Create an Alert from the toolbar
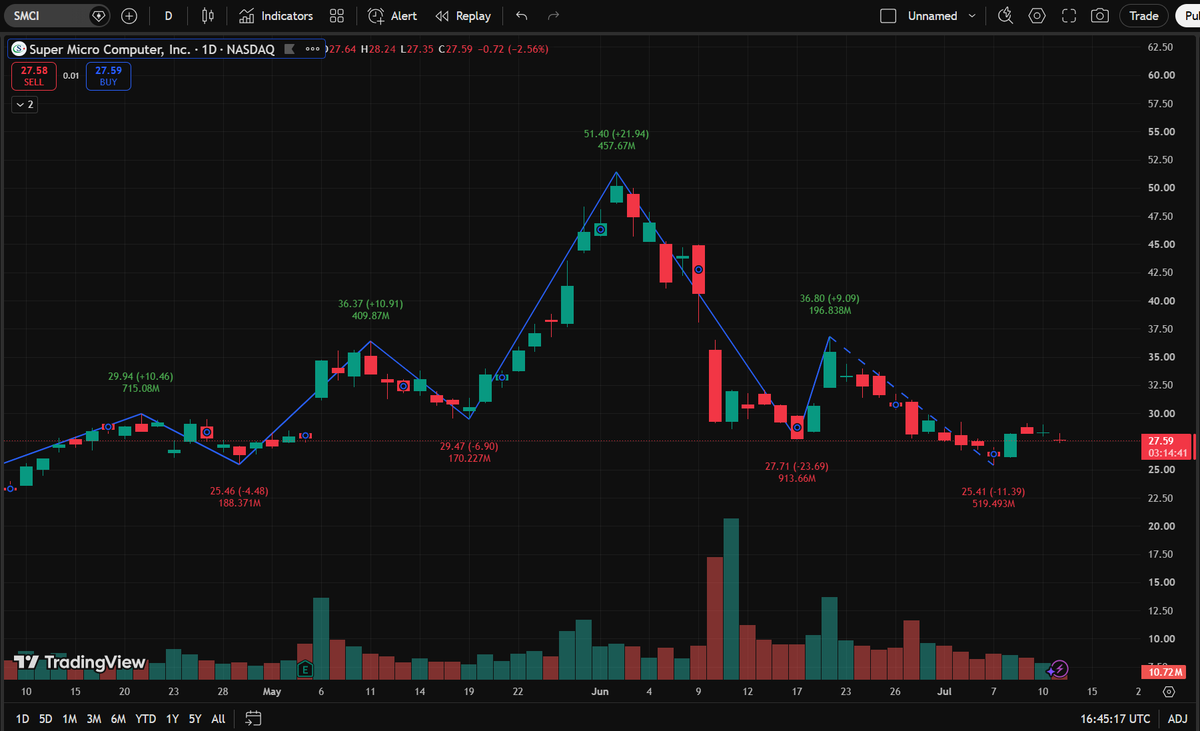The width and height of the screenshot is (1200, 731). [x=392, y=16]
